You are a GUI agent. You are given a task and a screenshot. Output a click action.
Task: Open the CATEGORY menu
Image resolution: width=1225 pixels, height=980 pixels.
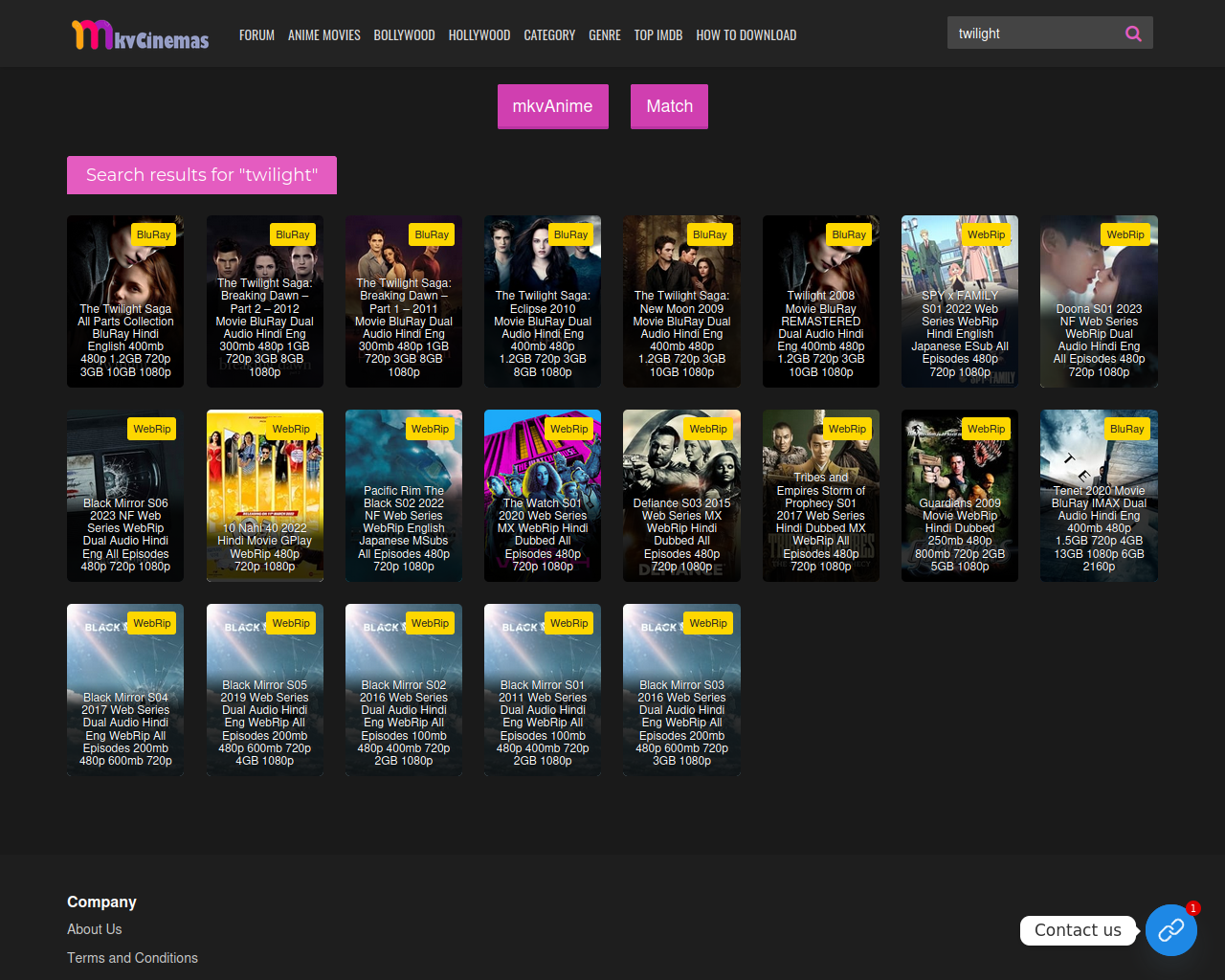coord(549,35)
